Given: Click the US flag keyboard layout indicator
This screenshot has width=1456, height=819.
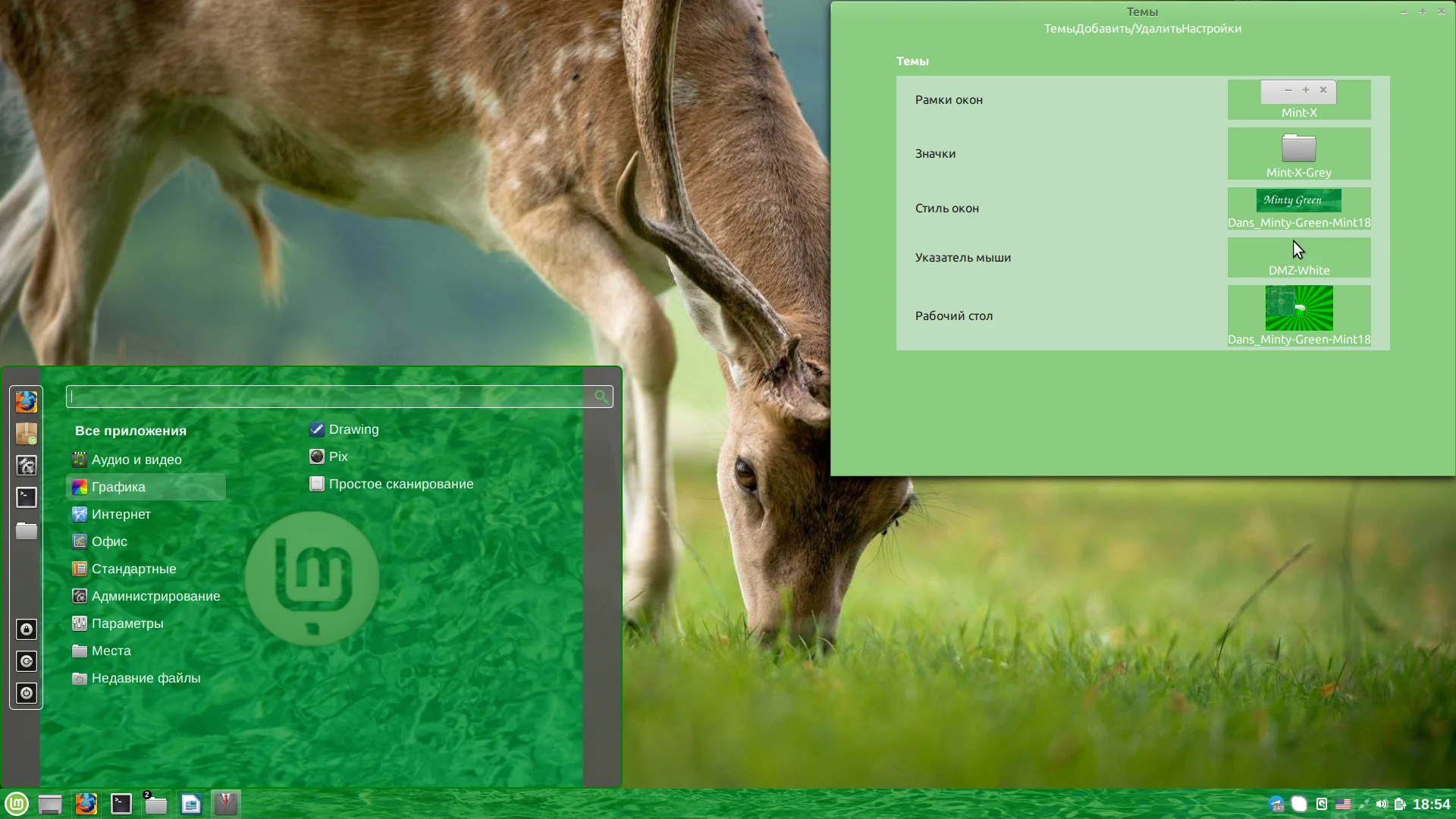Looking at the screenshot, I should pos(1343,804).
